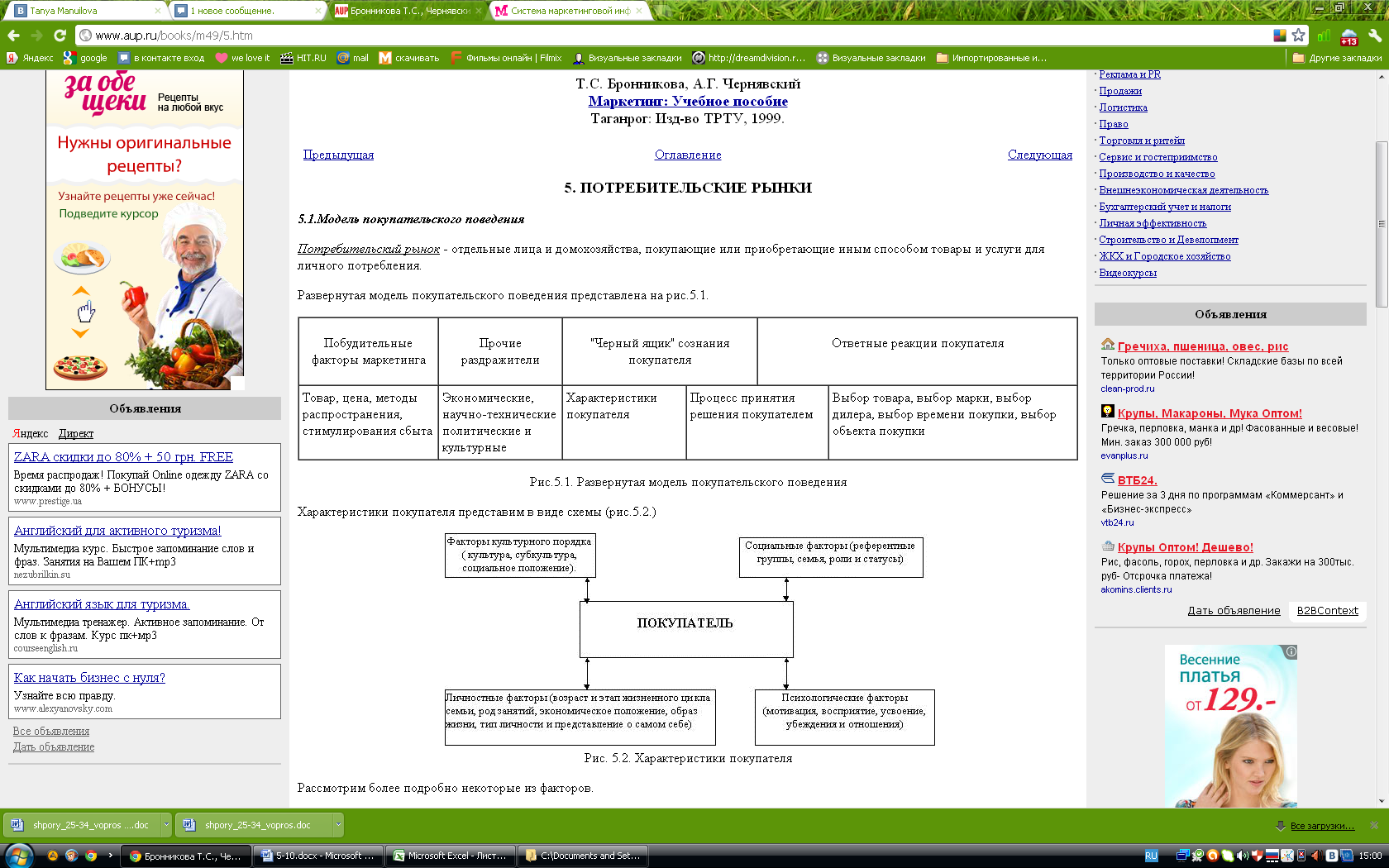1389x868 pixels.
Task: Open 'Торговля и ритейл' sidebar link
Action: 1142,141
